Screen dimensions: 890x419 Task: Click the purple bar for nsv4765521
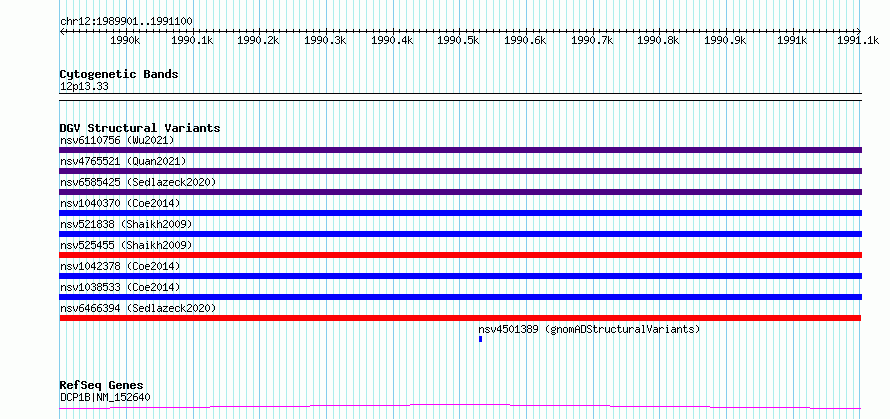(x=460, y=171)
